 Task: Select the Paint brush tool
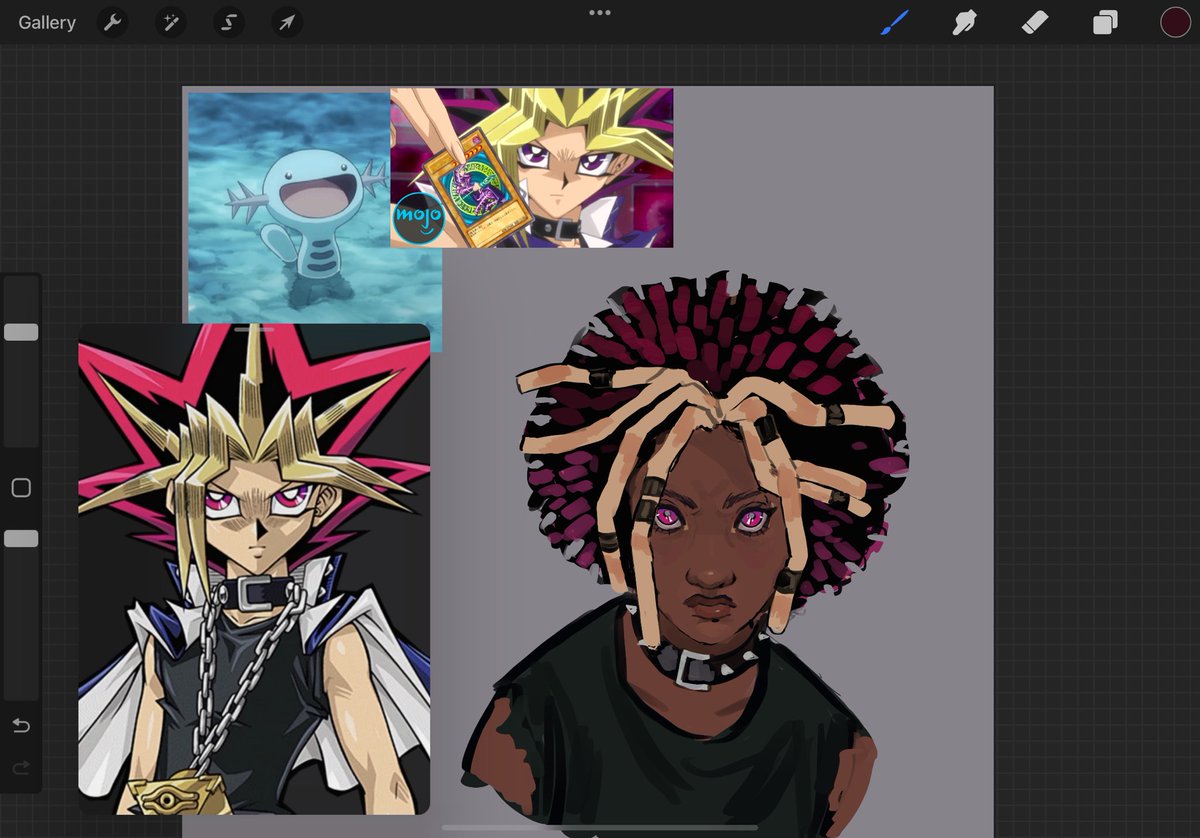pyautogui.click(x=895, y=22)
